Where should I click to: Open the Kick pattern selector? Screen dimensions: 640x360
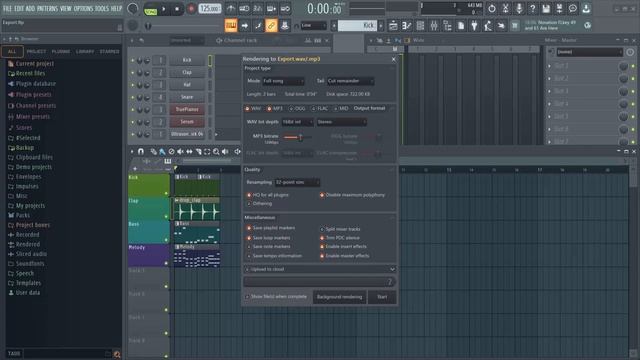pos(358,26)
